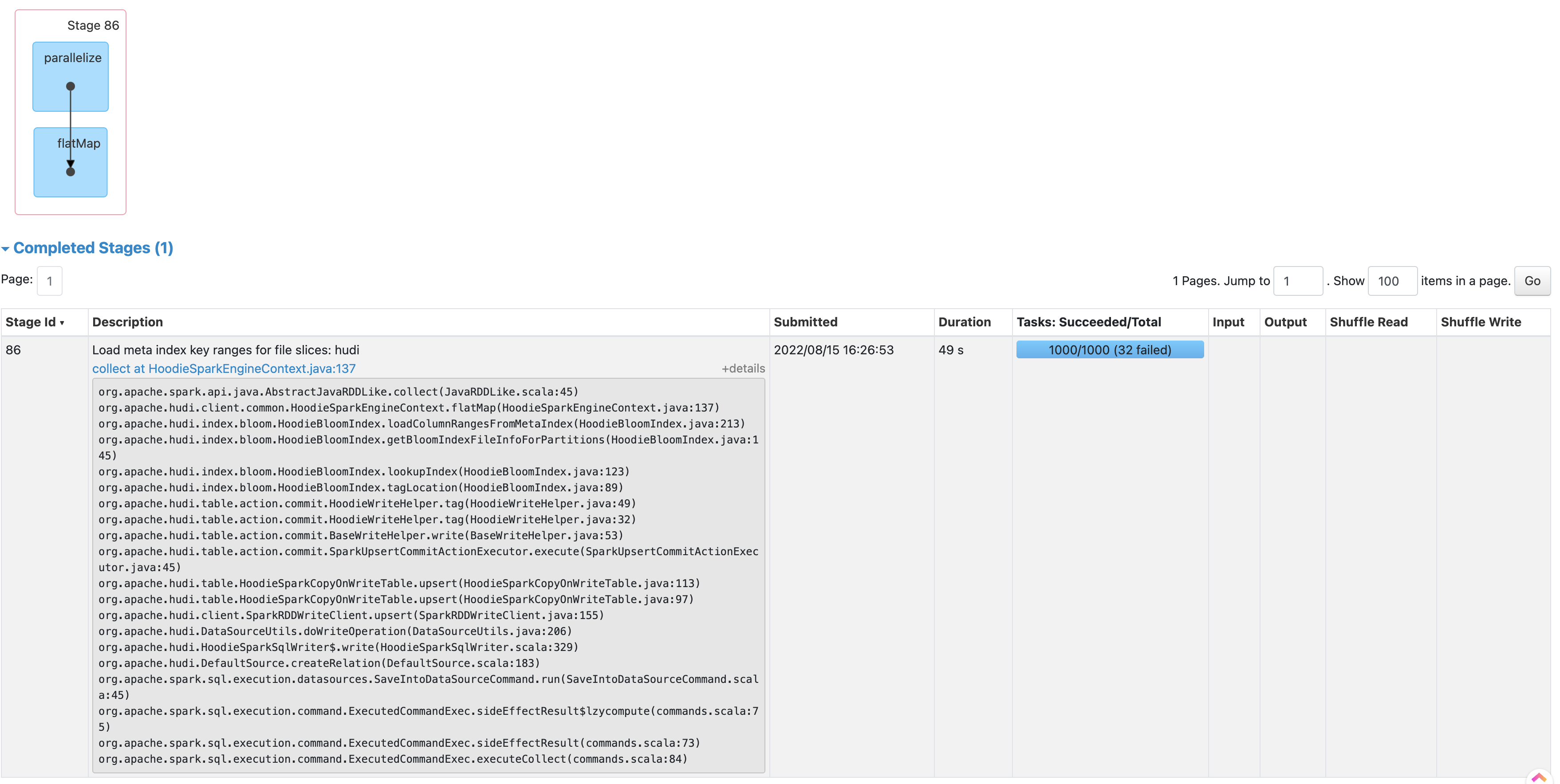The width and height of the screenshot is (1560, 784).
Task: Sort by the Submitted column header
Action: [805, 322]
